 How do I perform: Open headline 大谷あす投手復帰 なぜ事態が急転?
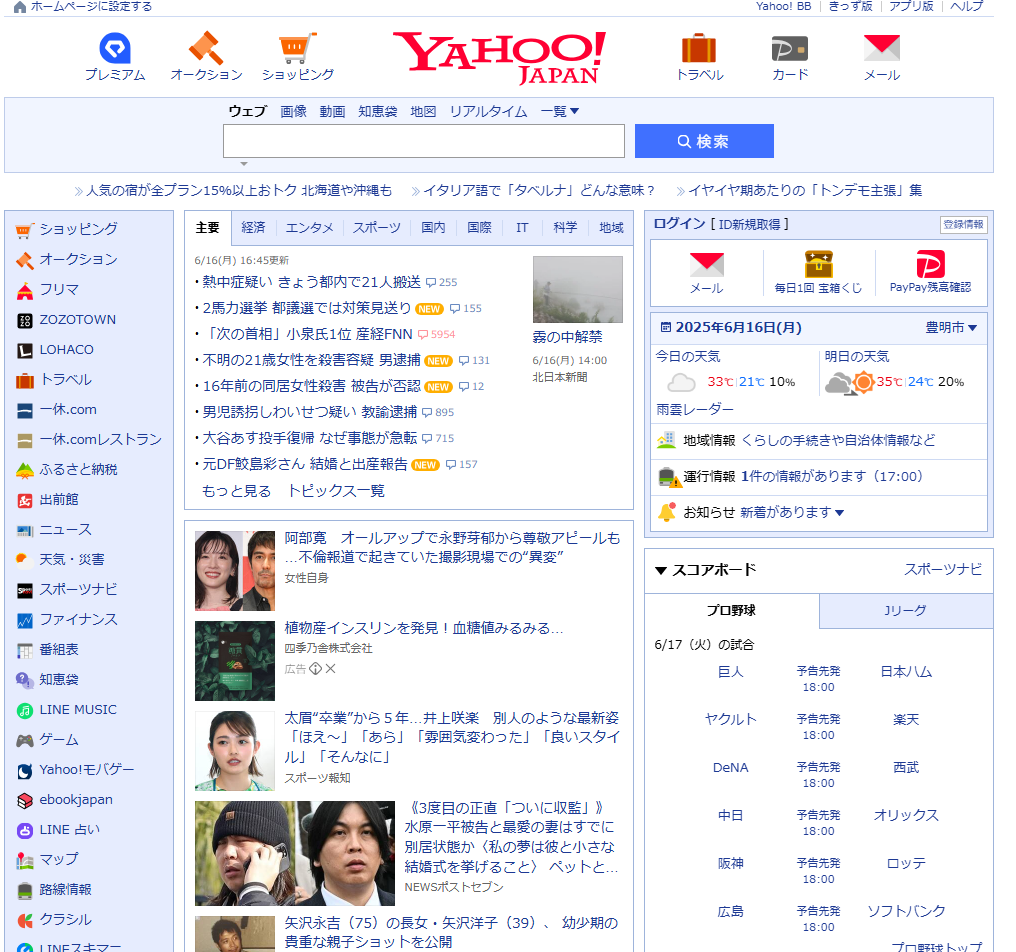point(310,438)
